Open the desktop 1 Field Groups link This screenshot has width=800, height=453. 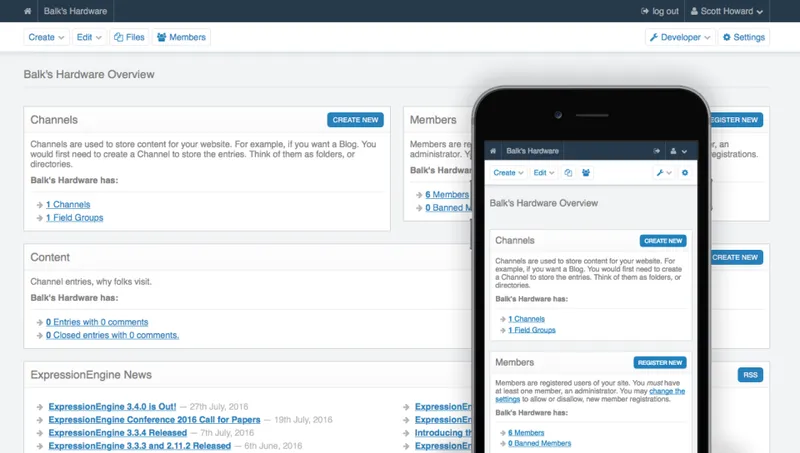click(x=74, y=218)
